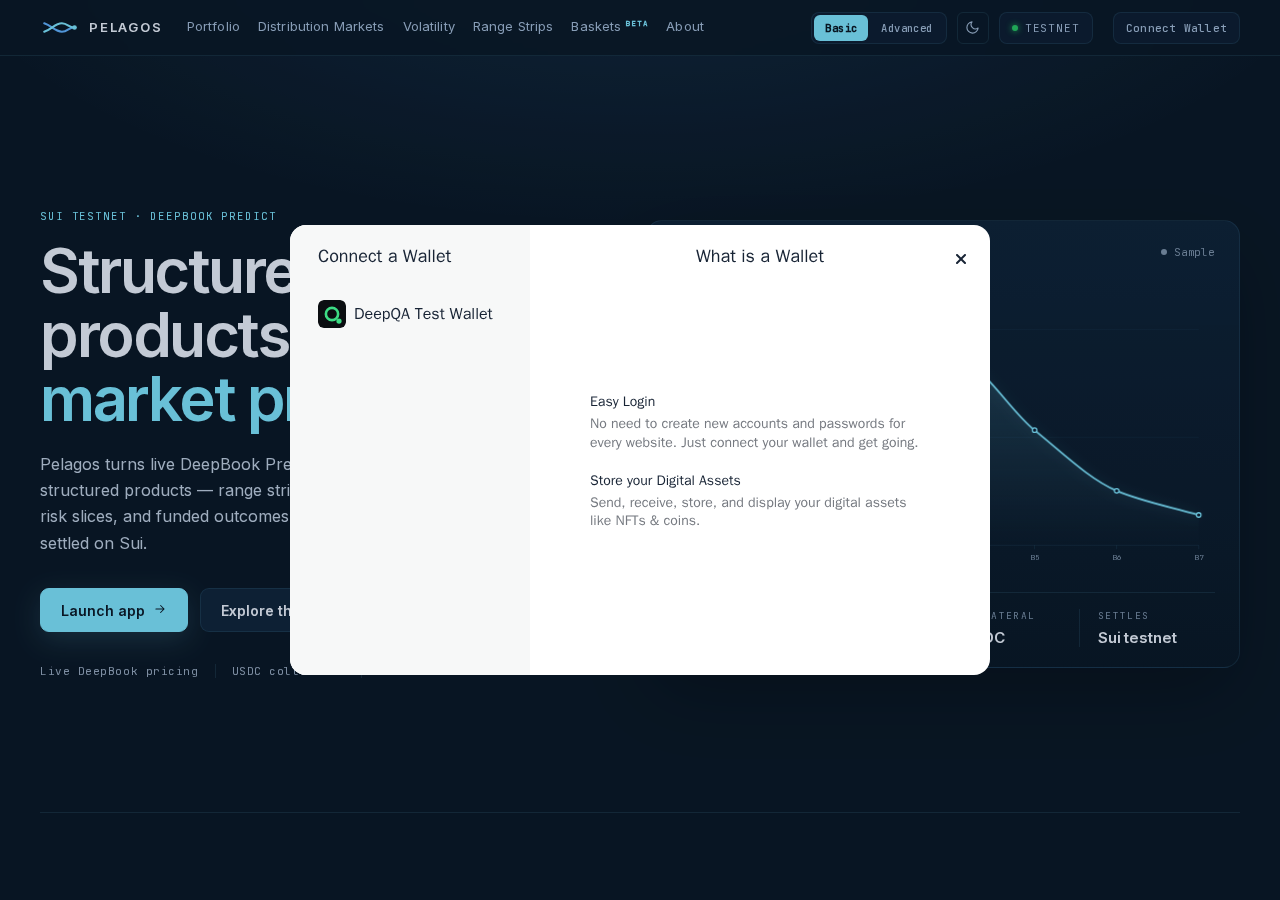The image size is (1280, 900).
Task: Click the Pelagos wave logo icon
Action: tap(60, 27)
